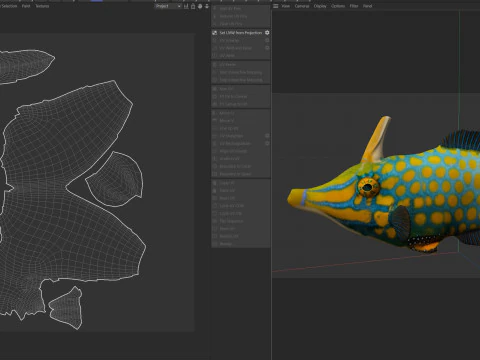Select Clear UV Pins command
480x360 pixels.
click(x=241, y=24)
